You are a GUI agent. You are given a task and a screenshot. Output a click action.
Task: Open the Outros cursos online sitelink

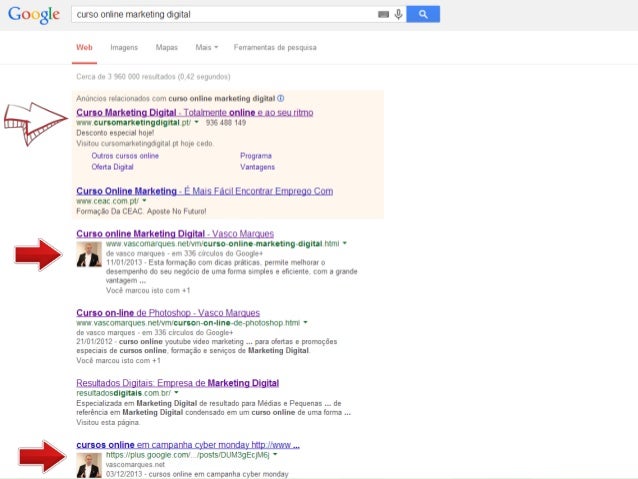(x=125, y=156)
